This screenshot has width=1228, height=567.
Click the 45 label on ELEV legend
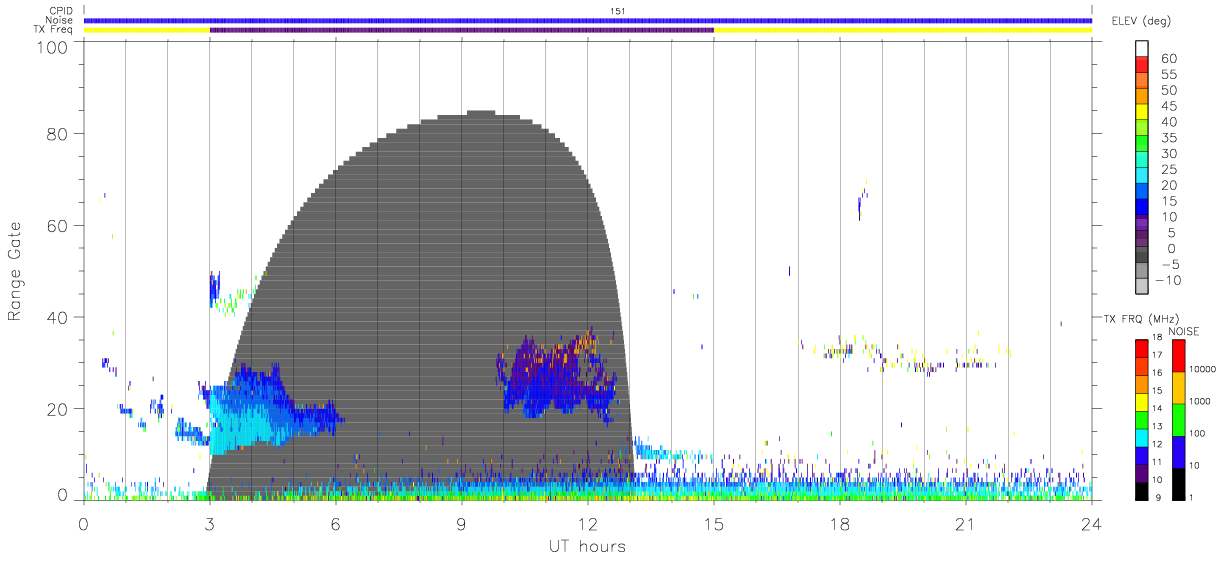[x=1168, y=106]
